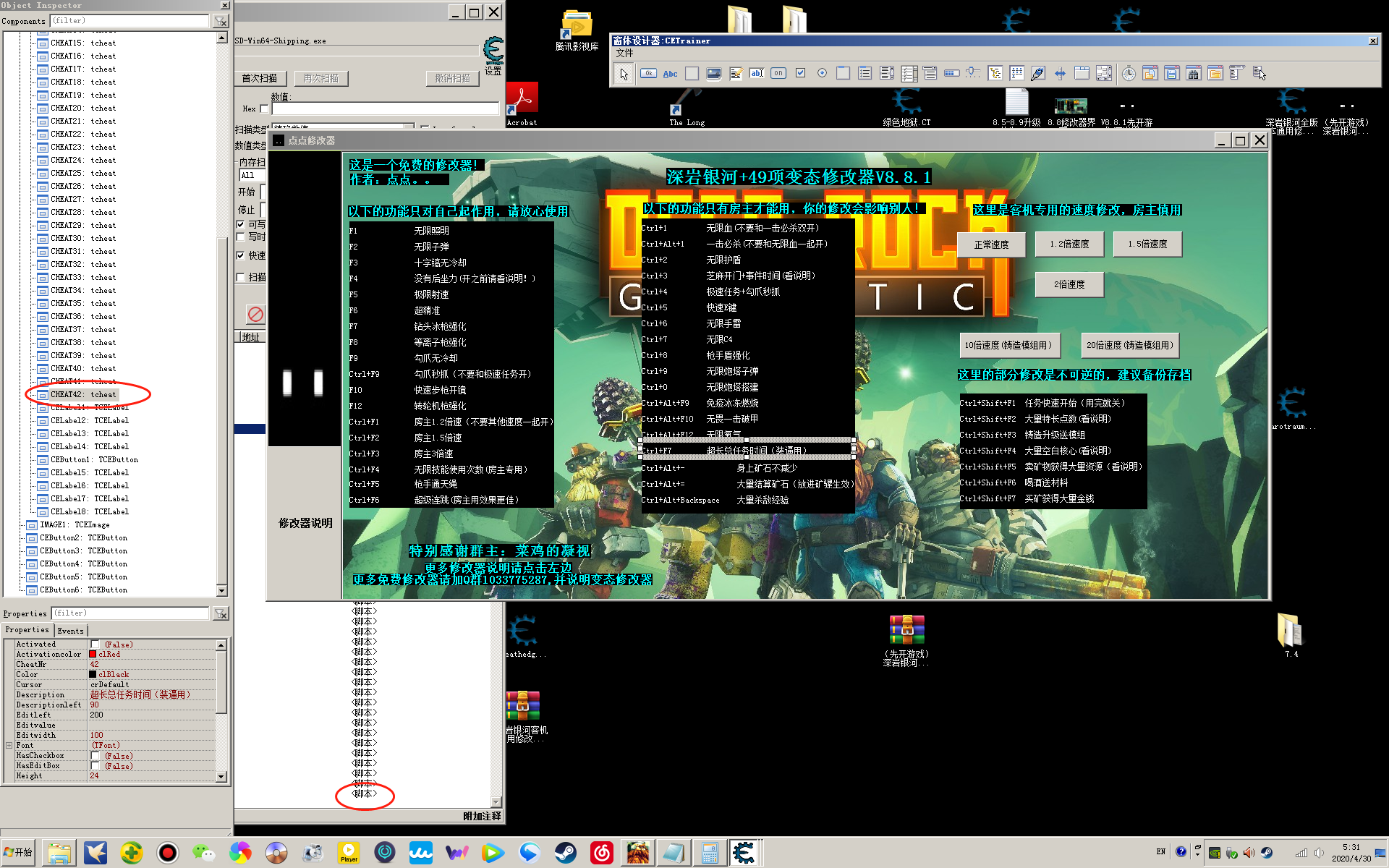Viewport: 1389px width, 868px height.
Task: Expand the Font property node
Action: pos(9,746)
